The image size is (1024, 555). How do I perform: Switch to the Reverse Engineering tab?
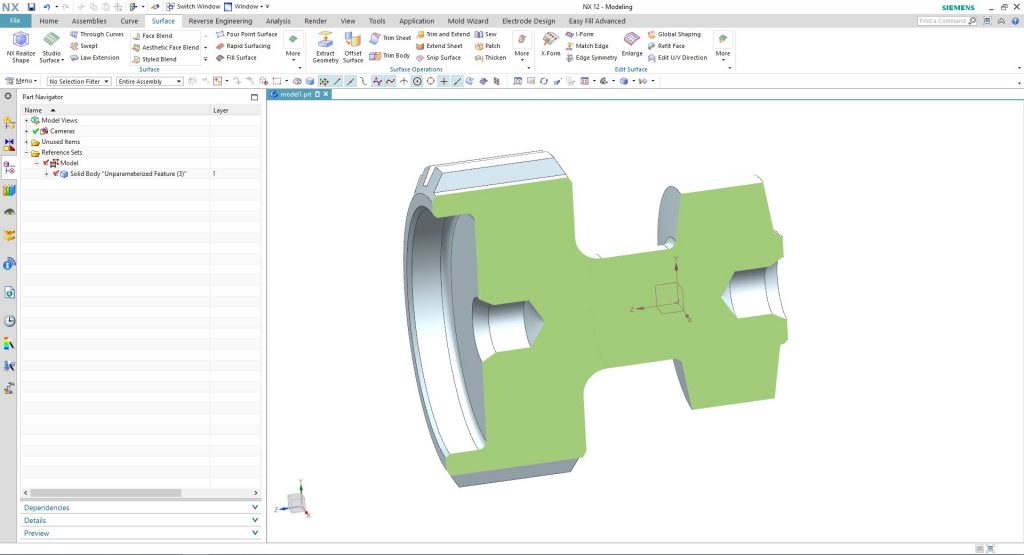pos(222,20)
